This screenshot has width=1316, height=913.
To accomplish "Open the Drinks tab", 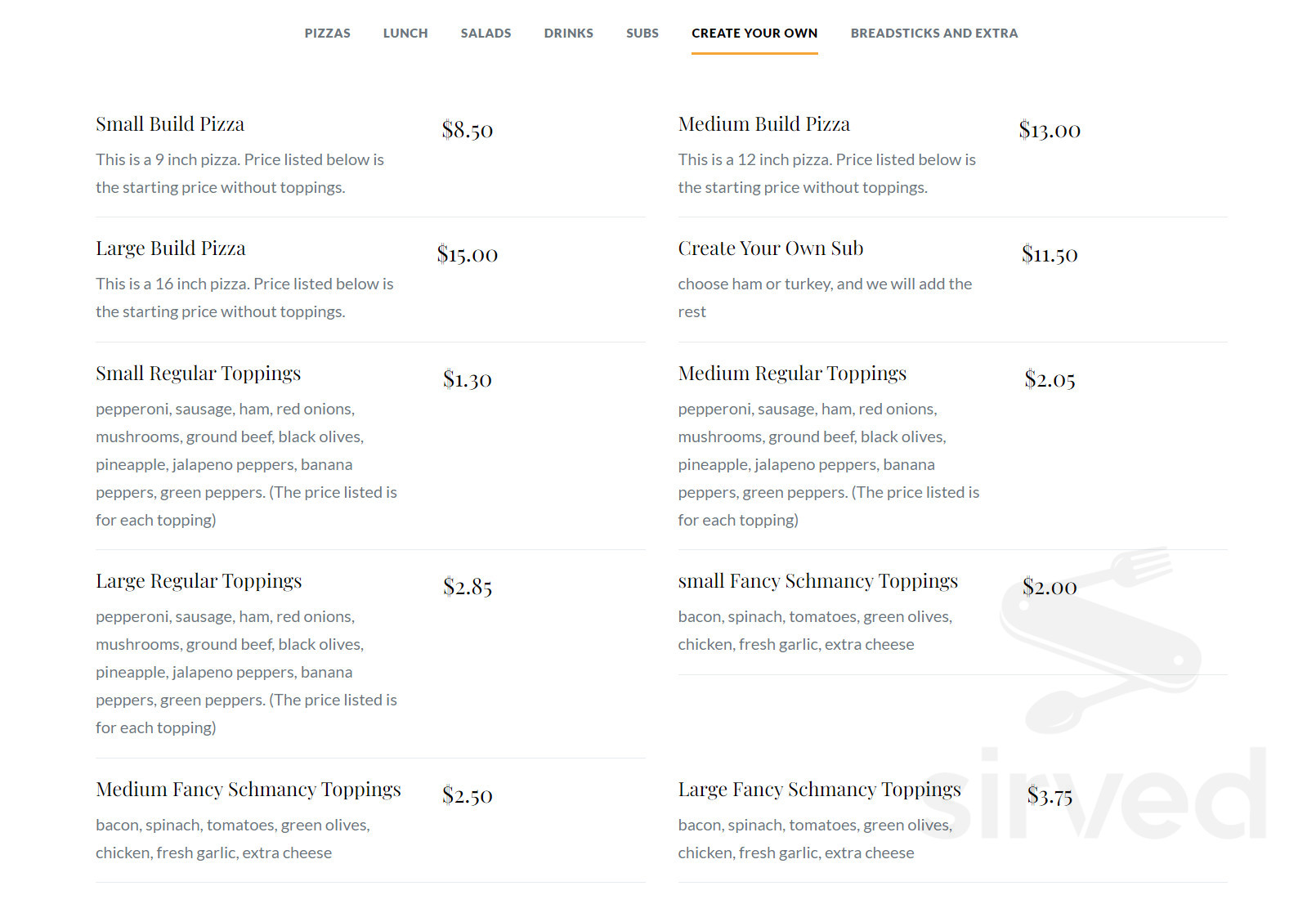I will pyautogui.click(x=569, y=34).
